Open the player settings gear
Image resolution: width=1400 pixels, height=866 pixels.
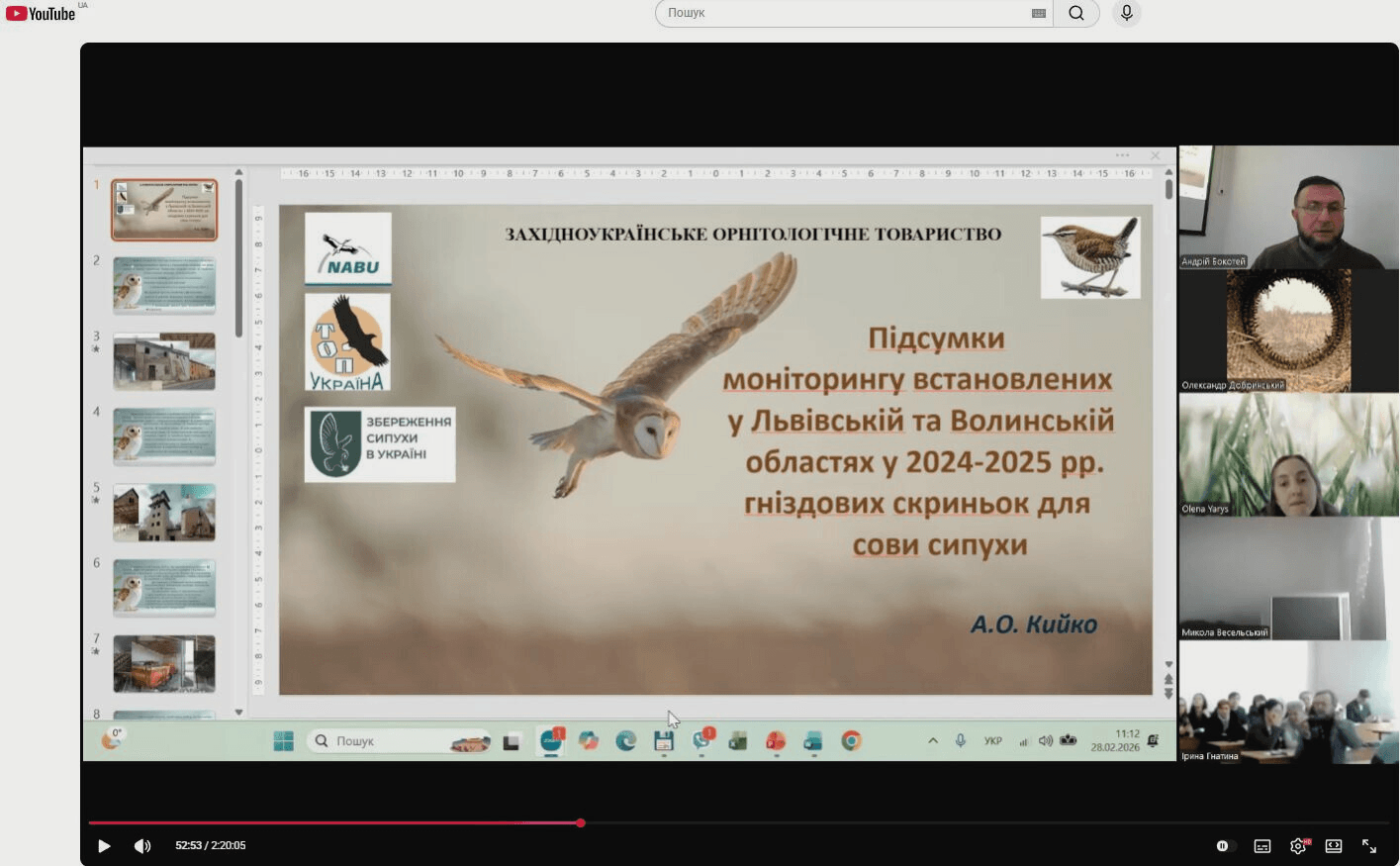pyautogui.click(x=1298, y=846)
